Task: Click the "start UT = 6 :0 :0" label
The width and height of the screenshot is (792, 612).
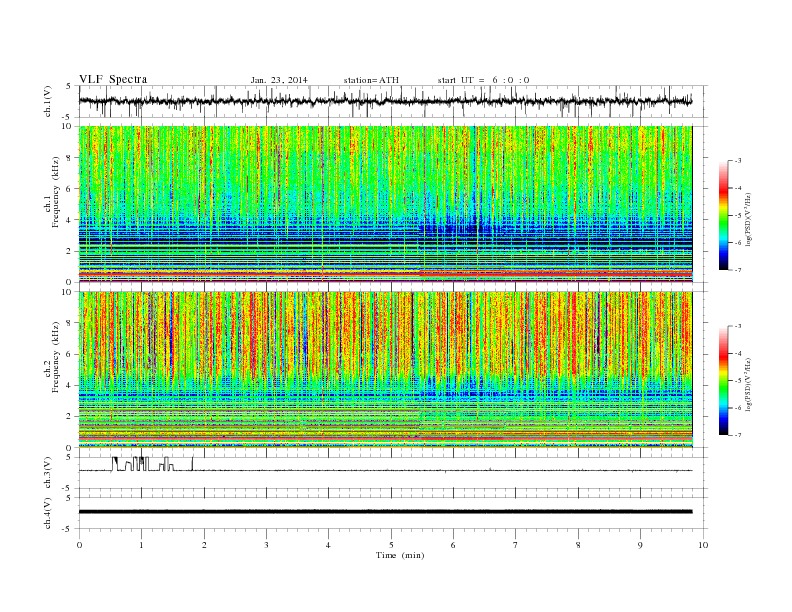Action: click(483, 80)
